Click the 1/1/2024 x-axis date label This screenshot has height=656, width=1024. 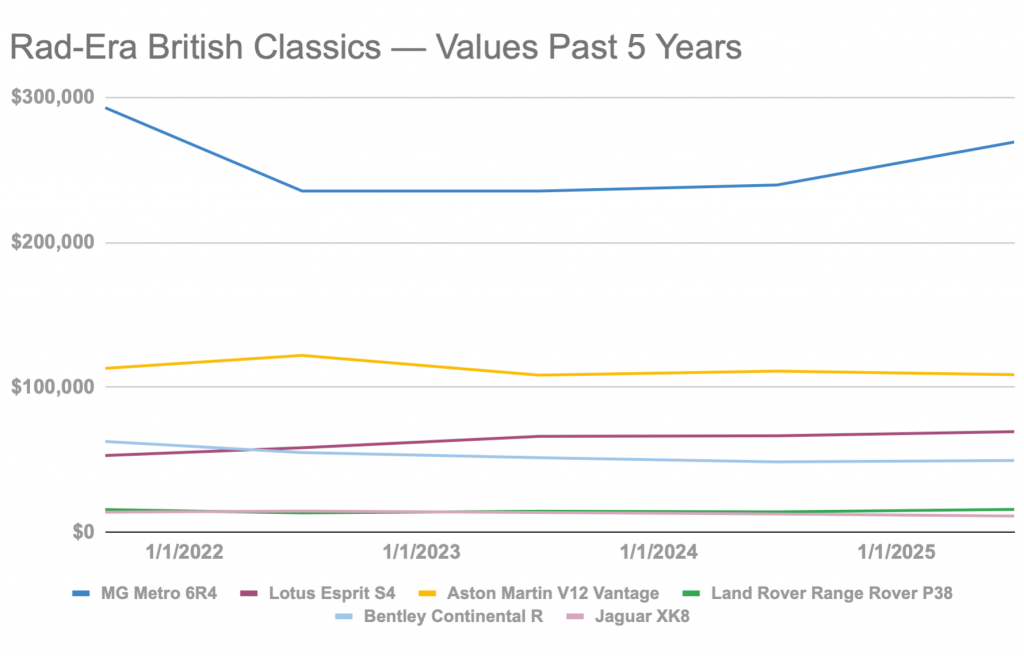(x=658, y=552)
